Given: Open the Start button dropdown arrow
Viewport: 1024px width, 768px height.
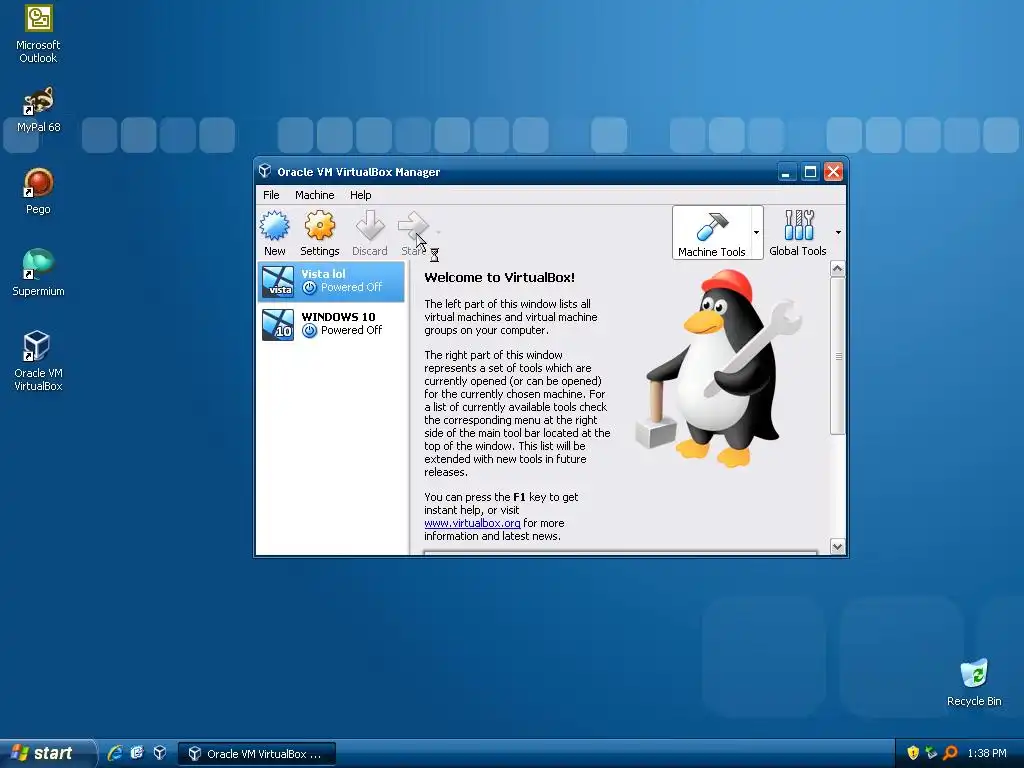Looking at the screenshot, I should (438, 232).
